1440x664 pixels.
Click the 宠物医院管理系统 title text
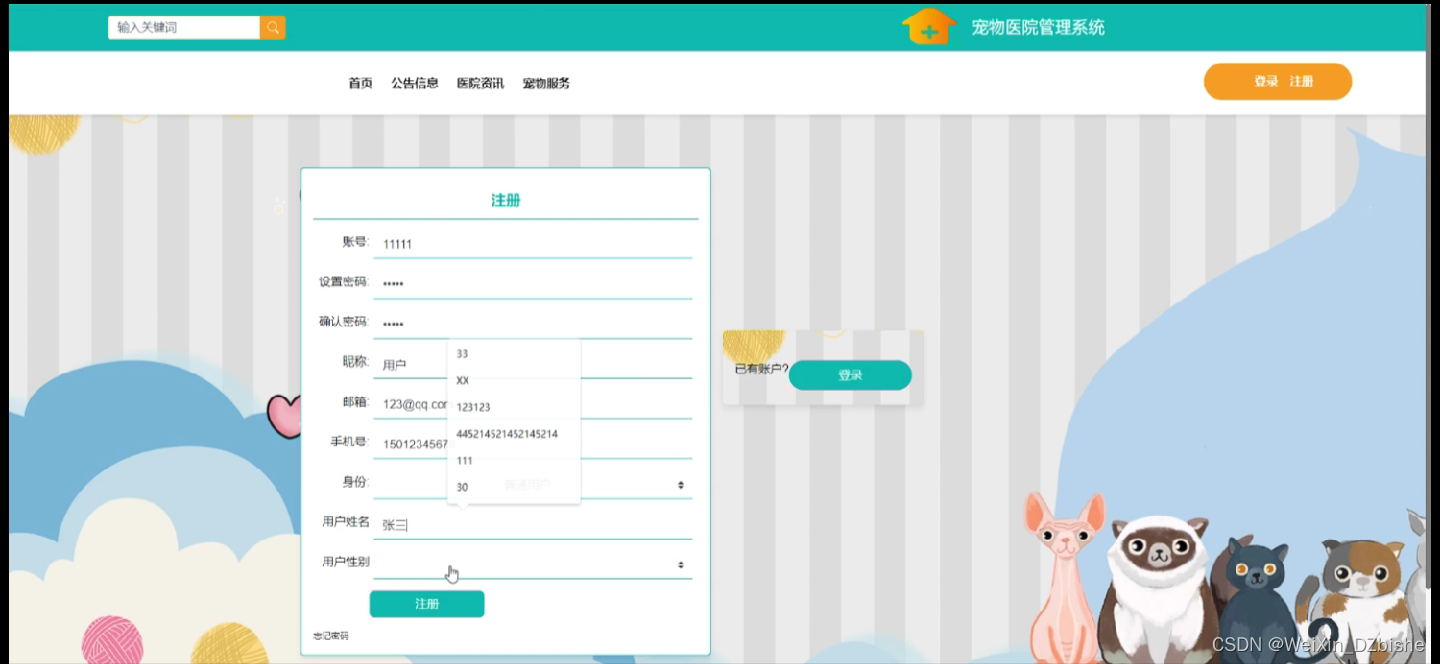1038,27
